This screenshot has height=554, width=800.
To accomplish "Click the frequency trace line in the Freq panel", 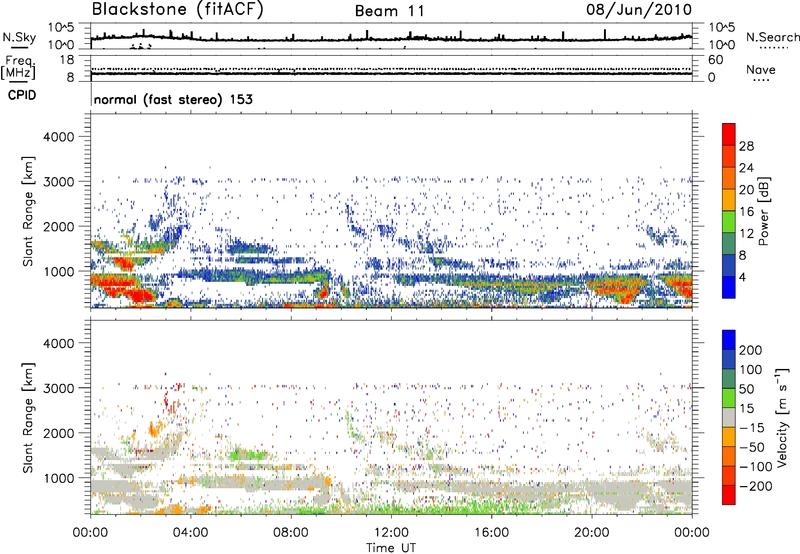I will (391, 74).
